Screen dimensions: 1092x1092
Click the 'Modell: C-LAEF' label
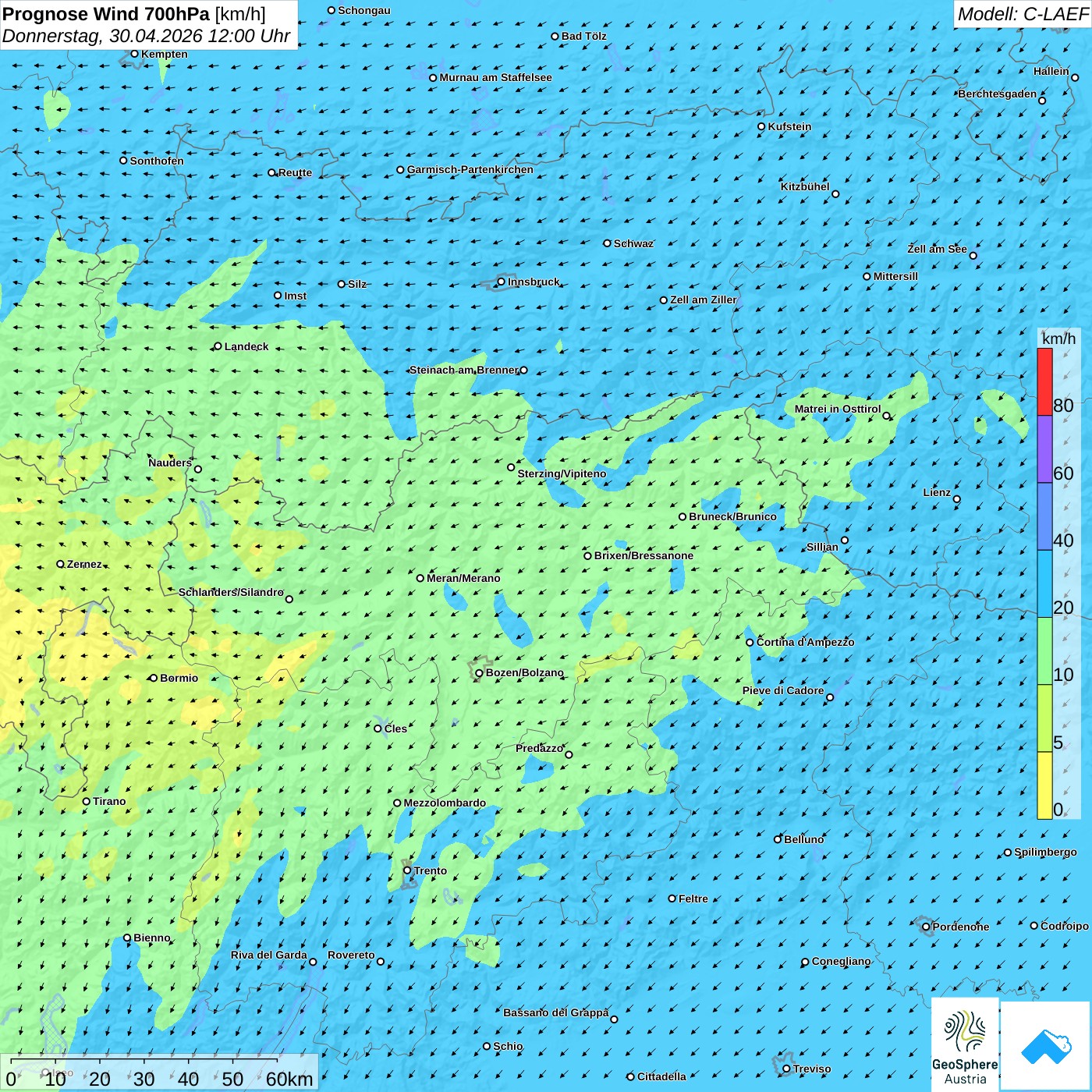coord(1022,14)
